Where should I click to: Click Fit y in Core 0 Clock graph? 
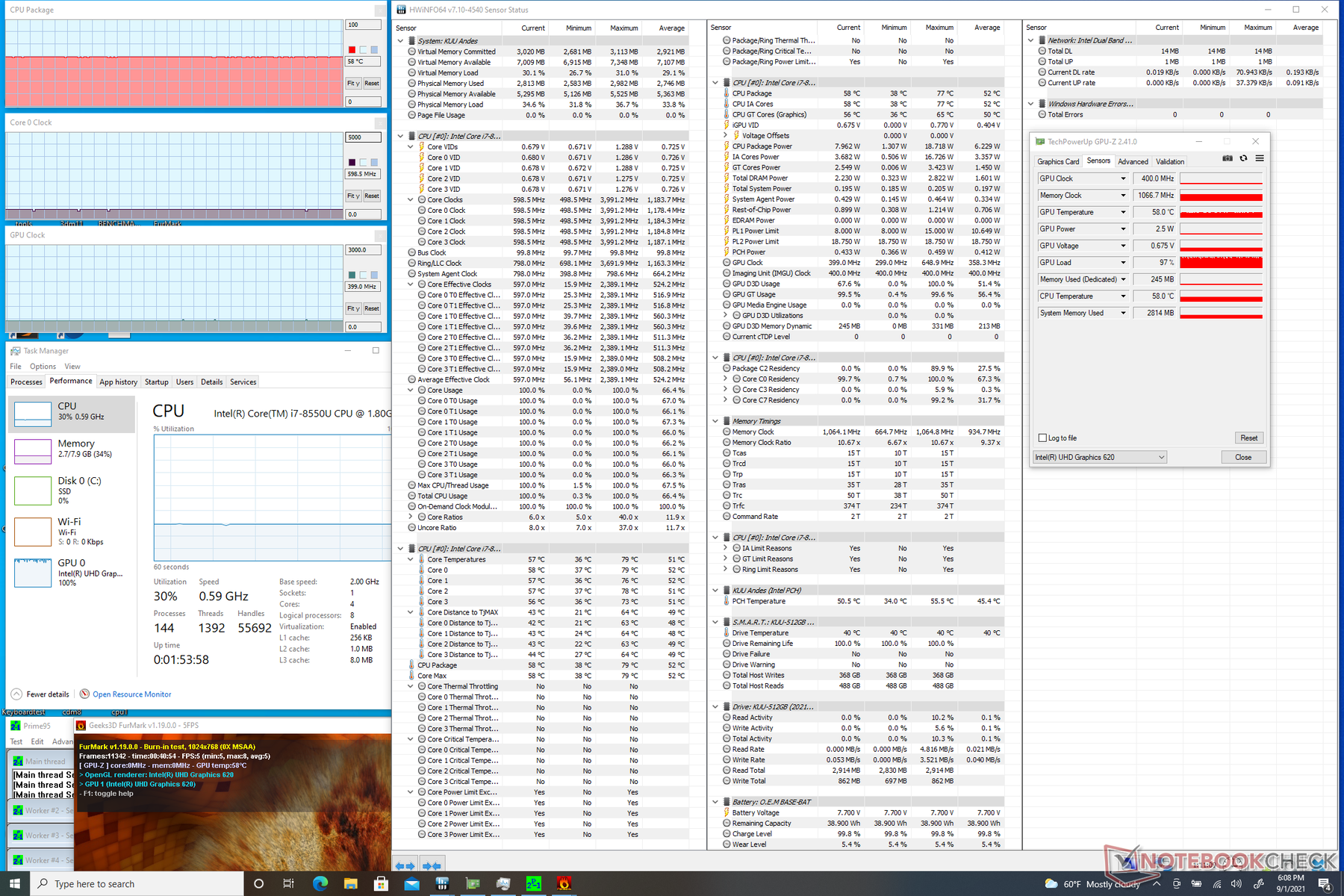pos(353,196)
